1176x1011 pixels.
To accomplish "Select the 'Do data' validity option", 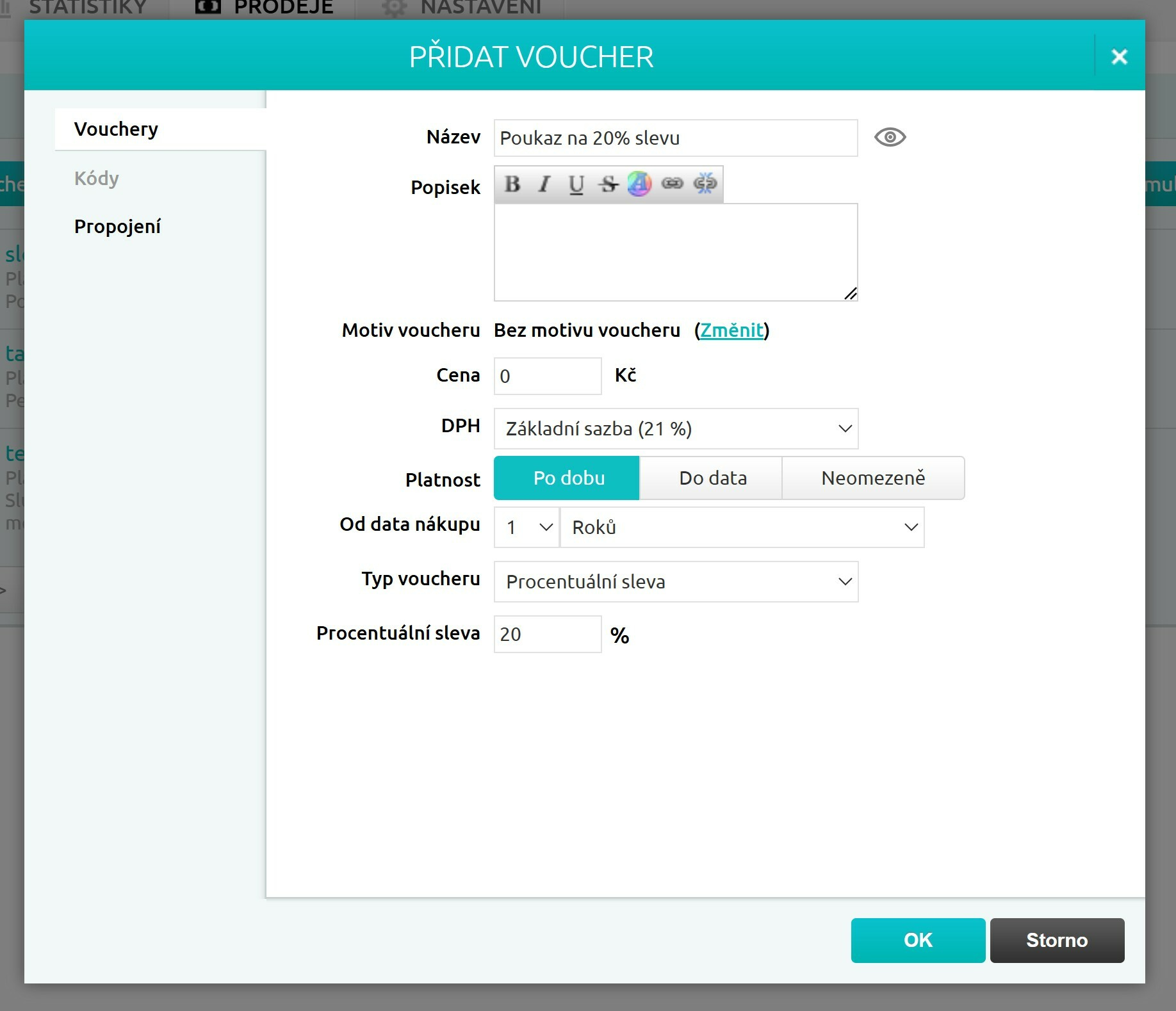I will click(711, 478).
